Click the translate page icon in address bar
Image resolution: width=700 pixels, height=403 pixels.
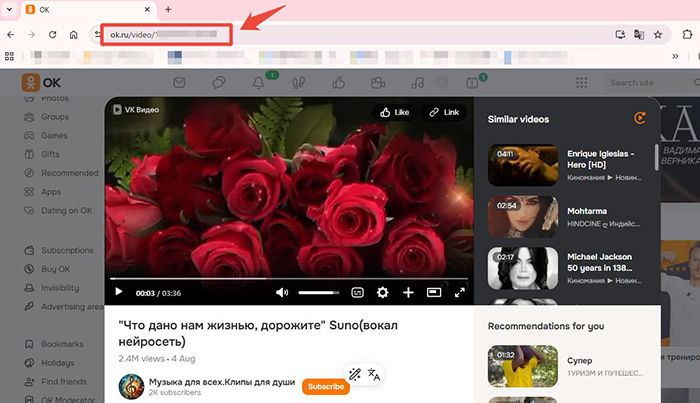pyautogui.click(x=639, y=34)
